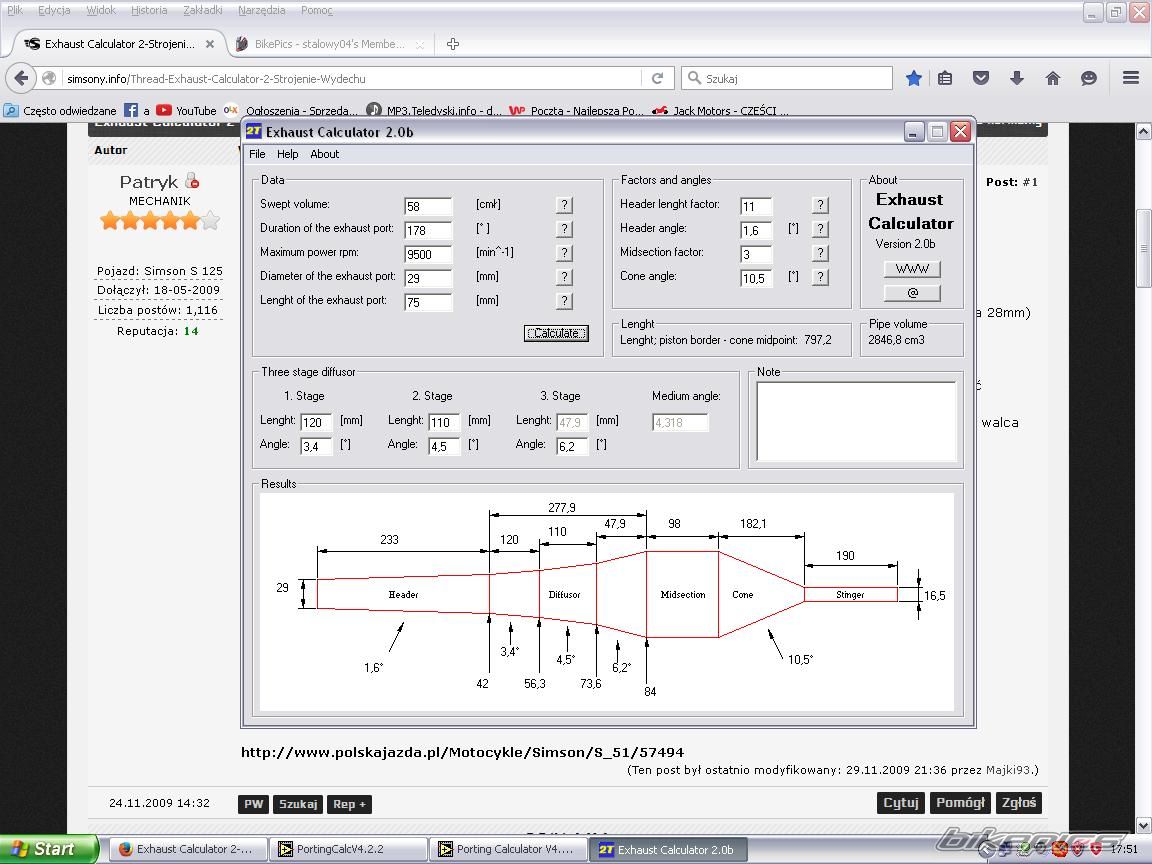Open the About menu in Exhaust Calculator

pos(325,154)
